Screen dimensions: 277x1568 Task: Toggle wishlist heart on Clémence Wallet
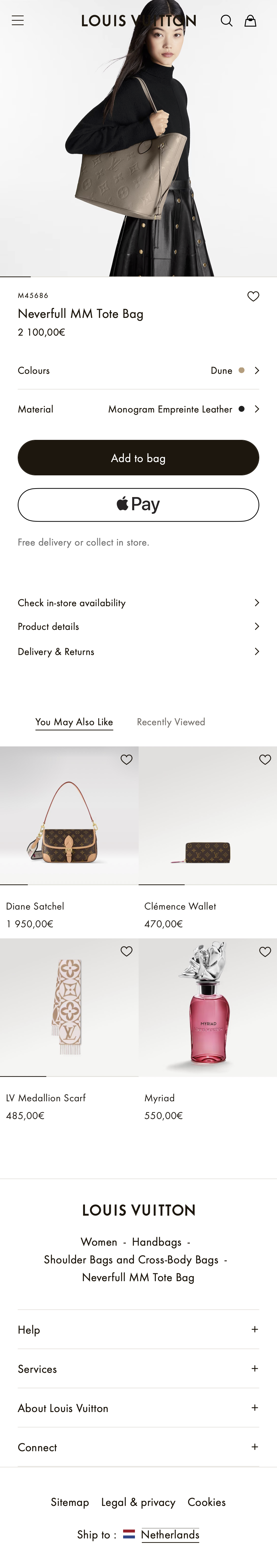click(x=265, y=760)
